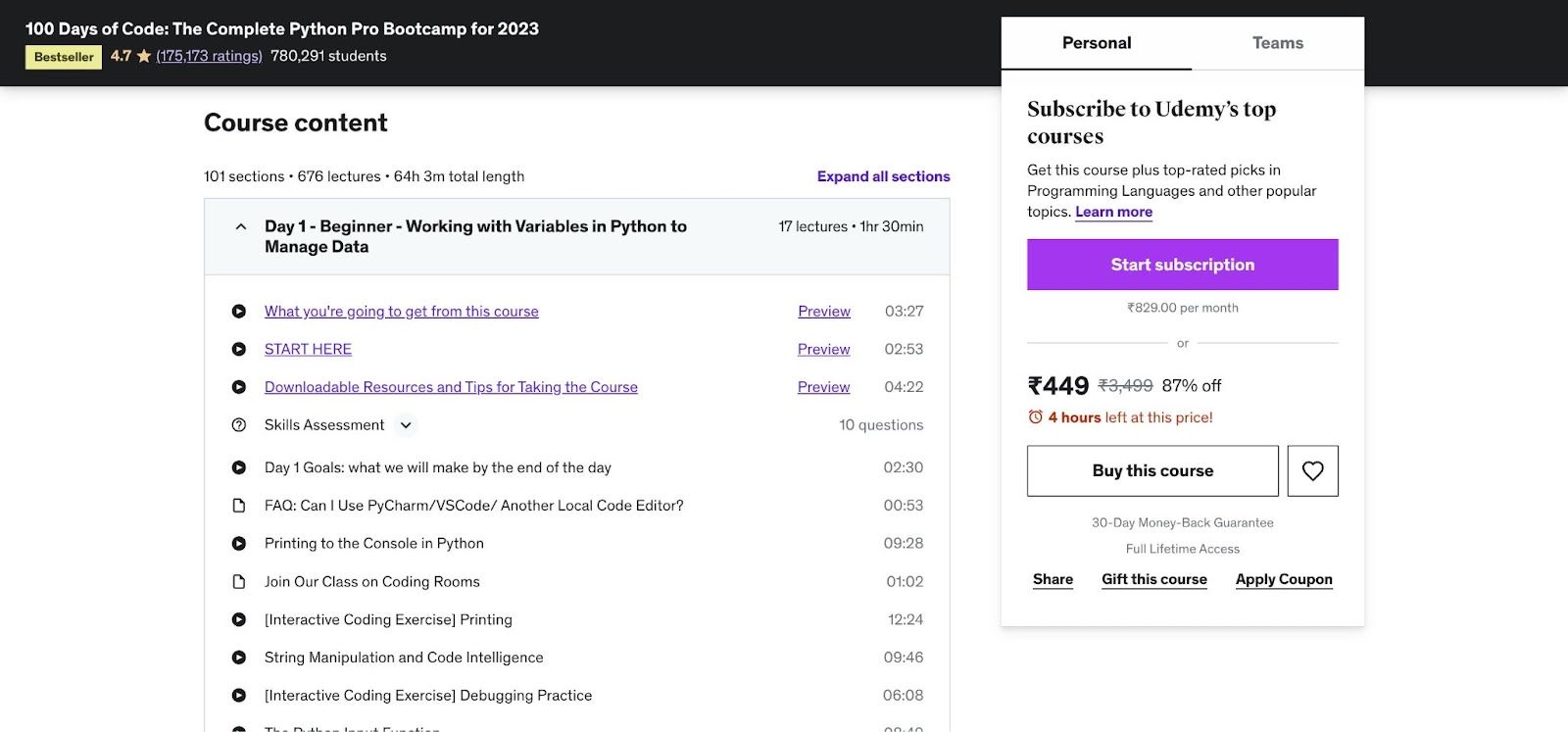Click the '10 questions' text

point(881,425)
